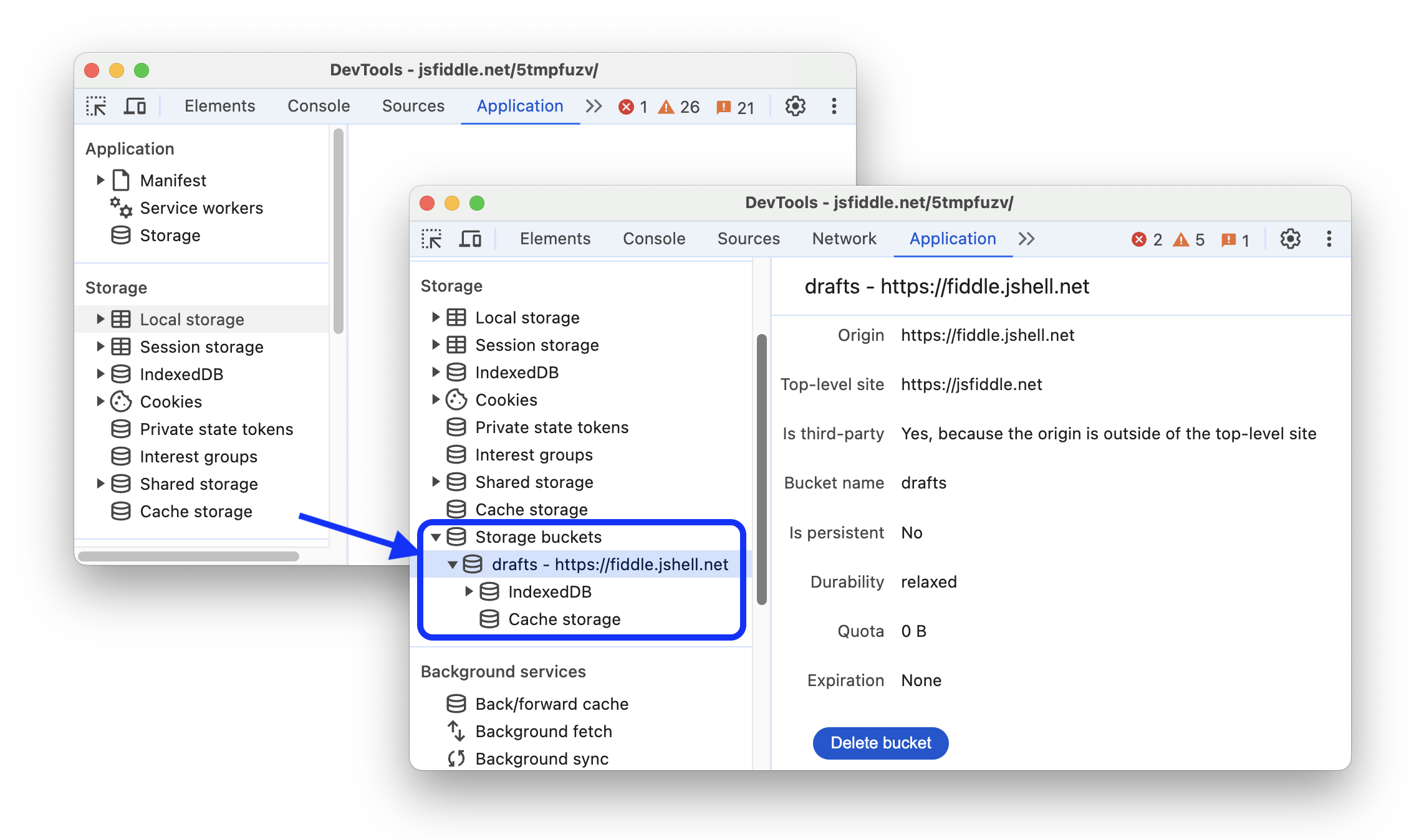Click the Settings gear icon in DevTools

[x=1292, y=238]
